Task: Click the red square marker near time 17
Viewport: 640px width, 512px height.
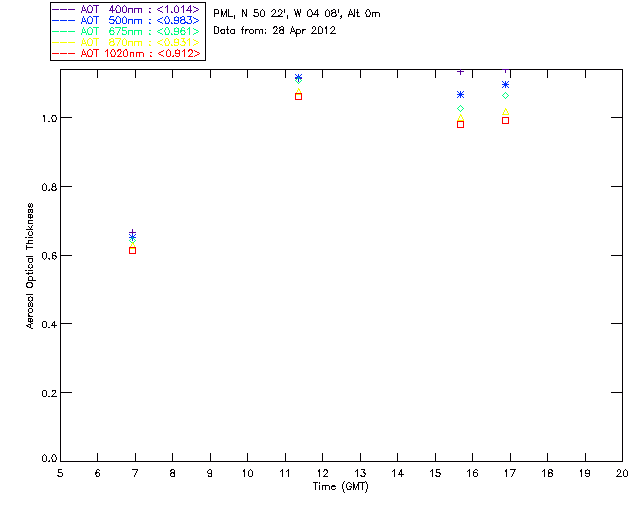Action: coord(505,120)
